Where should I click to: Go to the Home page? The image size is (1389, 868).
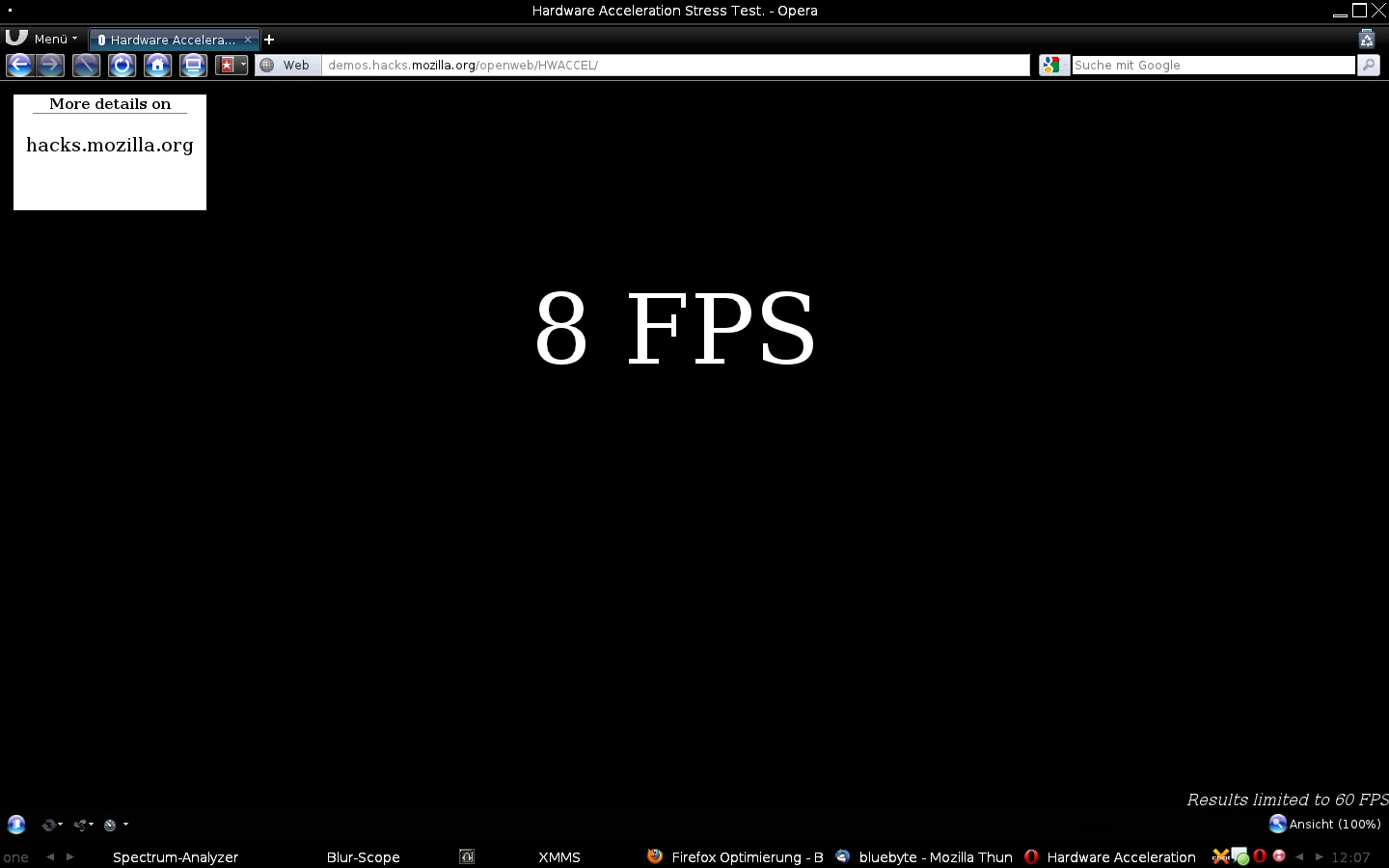tap(157, 66)
